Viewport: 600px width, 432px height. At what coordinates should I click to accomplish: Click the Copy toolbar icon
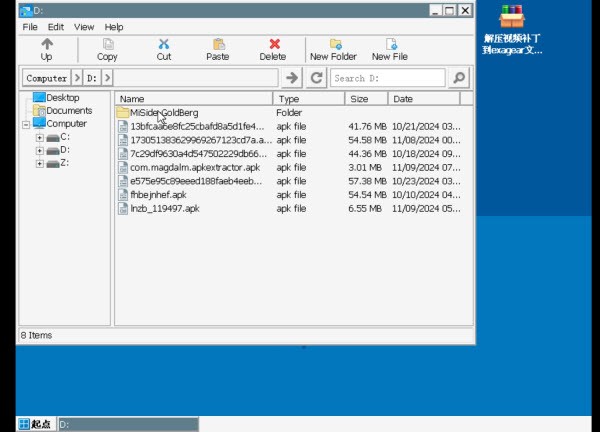(107, 45)
